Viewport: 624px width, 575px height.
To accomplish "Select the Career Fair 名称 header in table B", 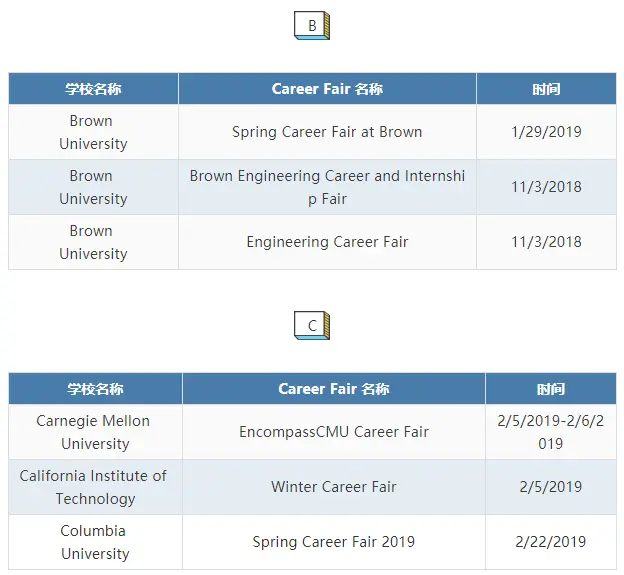I will click(327, 89).
